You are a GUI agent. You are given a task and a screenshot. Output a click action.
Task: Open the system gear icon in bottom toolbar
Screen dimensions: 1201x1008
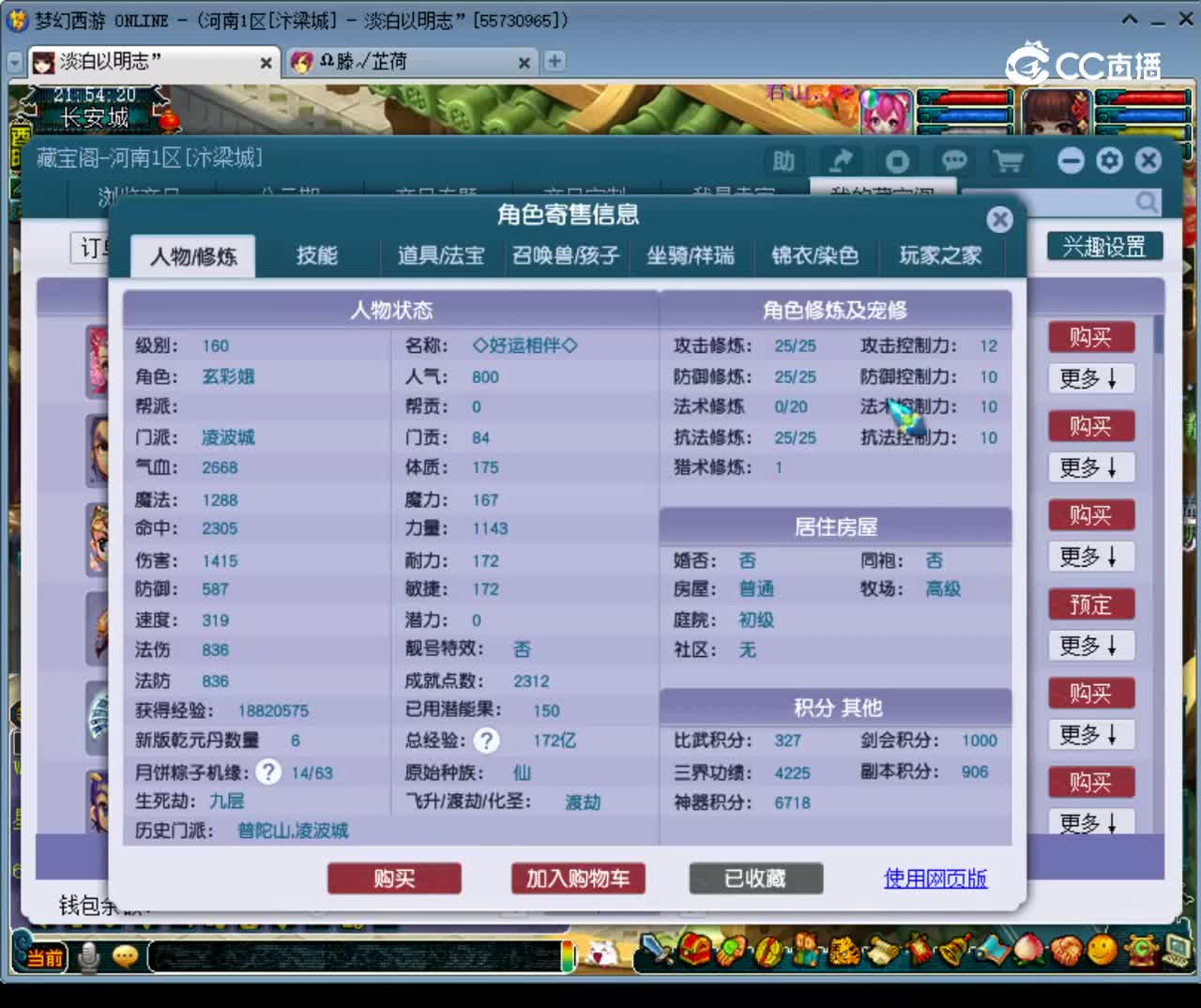coord(1140,951)
